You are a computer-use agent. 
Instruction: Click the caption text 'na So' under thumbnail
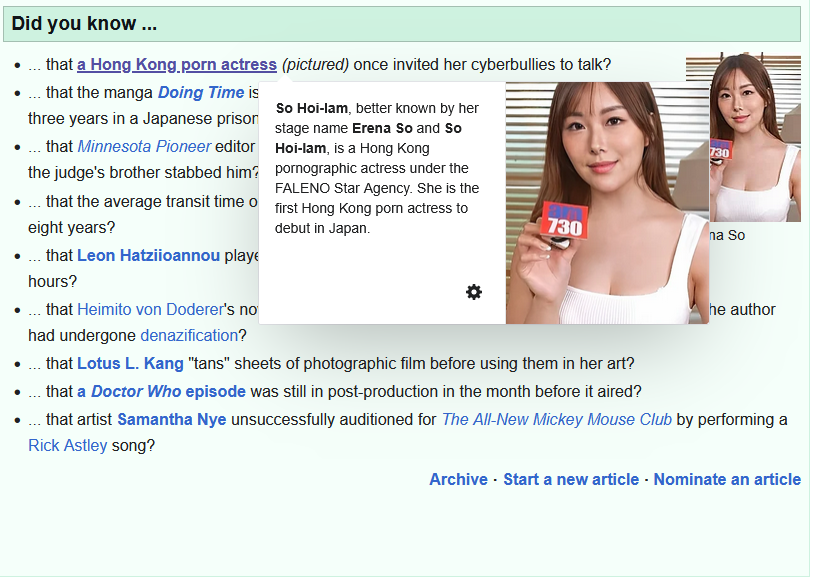coord(727,235)
